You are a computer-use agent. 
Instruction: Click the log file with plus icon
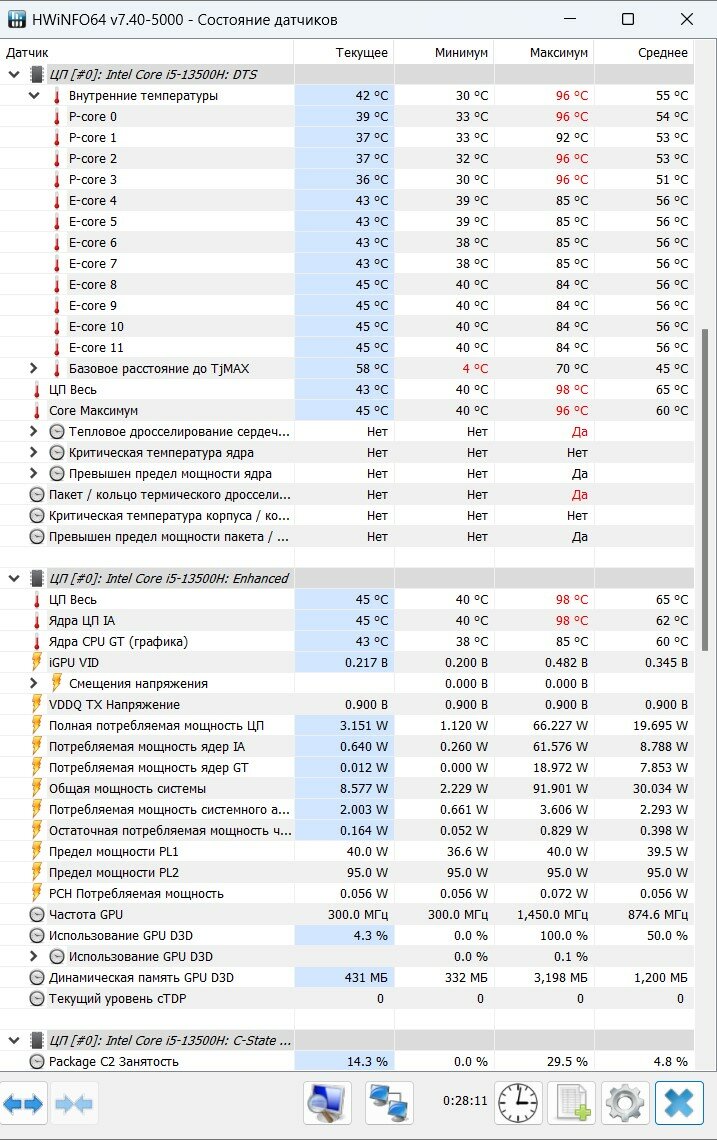pos(572,1103)
